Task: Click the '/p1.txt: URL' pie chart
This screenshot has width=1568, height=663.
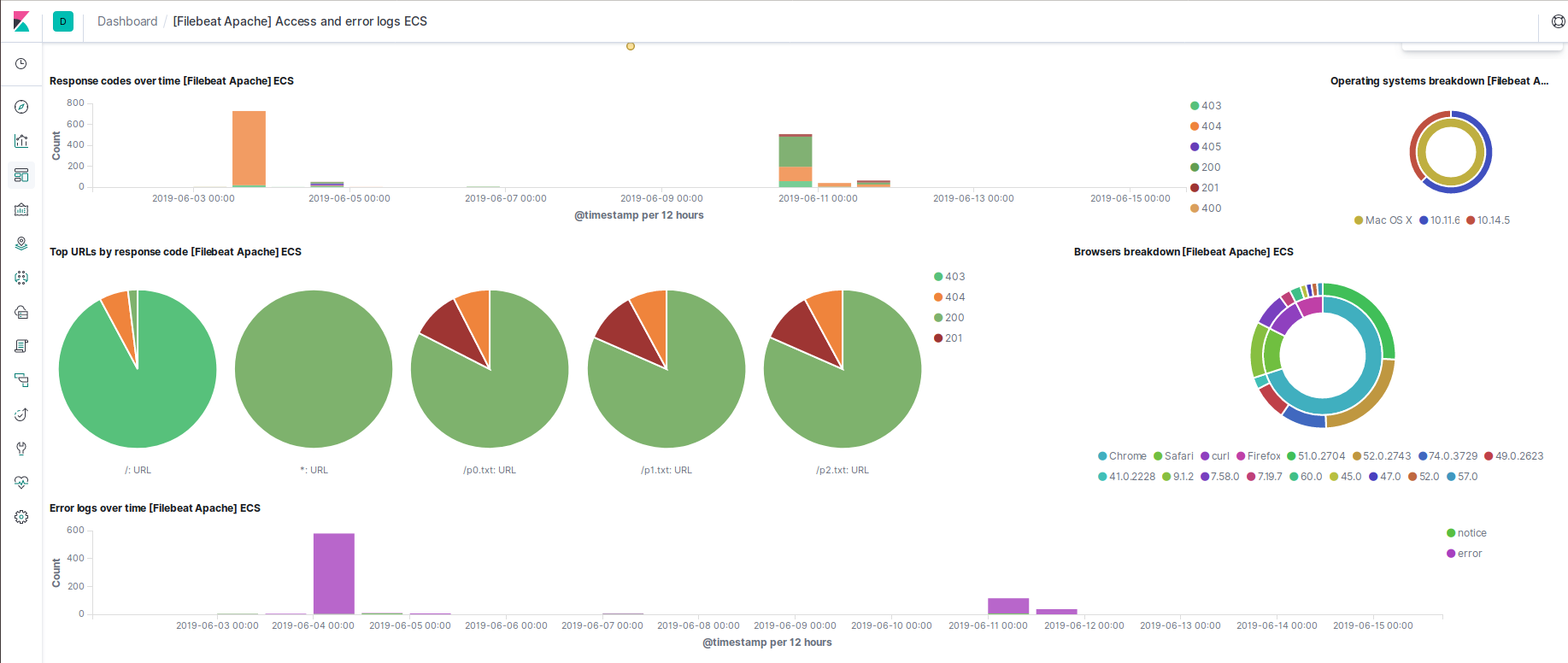Action: click(667, 369)
